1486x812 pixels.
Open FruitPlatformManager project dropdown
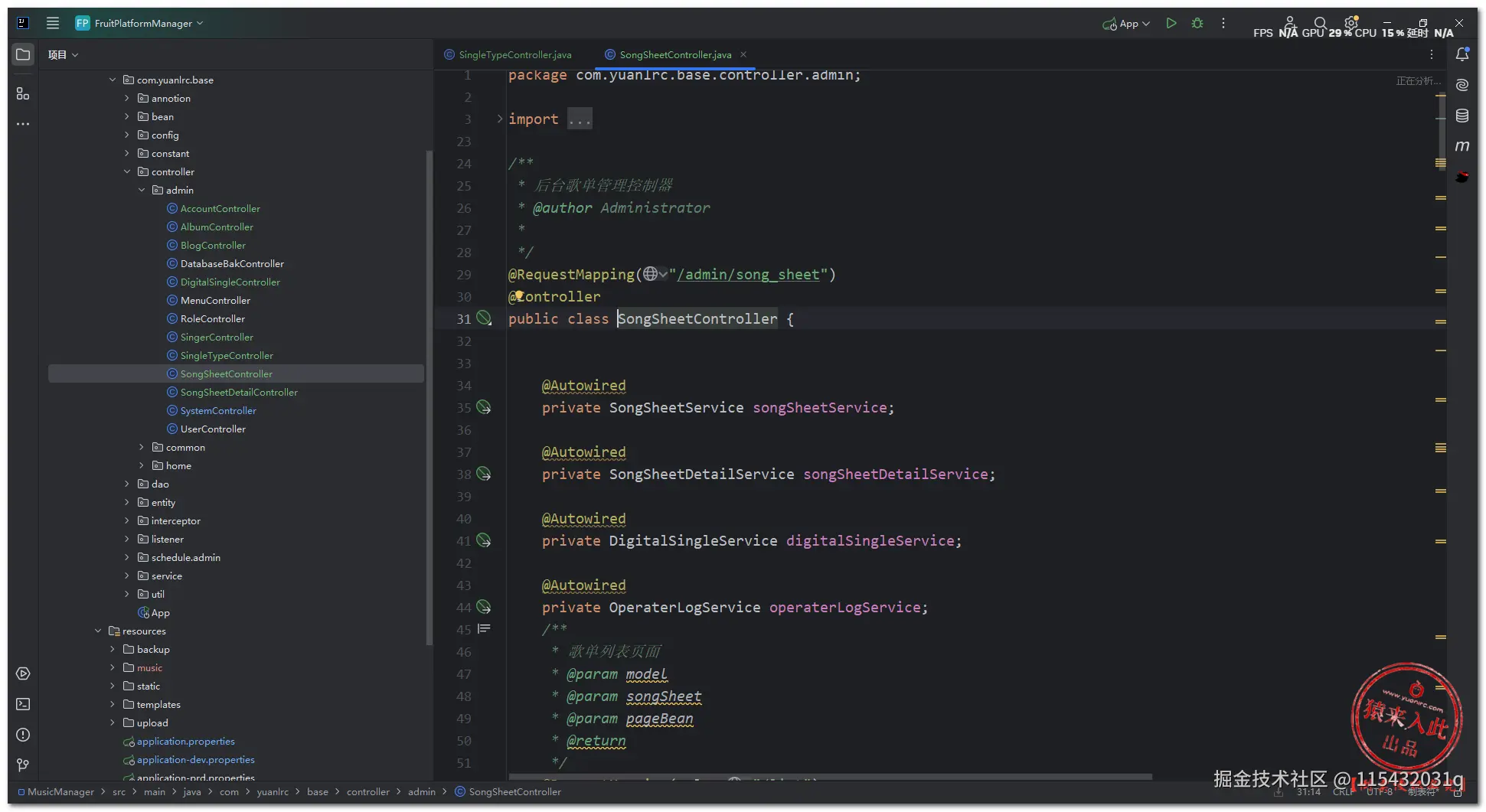[x=139, y=23]
